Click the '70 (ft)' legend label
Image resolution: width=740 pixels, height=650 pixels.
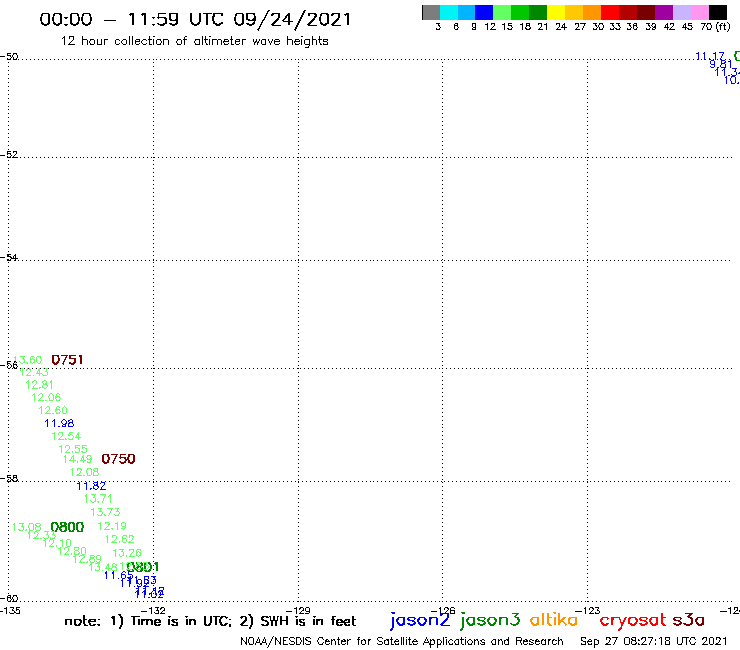coord(715,27)
